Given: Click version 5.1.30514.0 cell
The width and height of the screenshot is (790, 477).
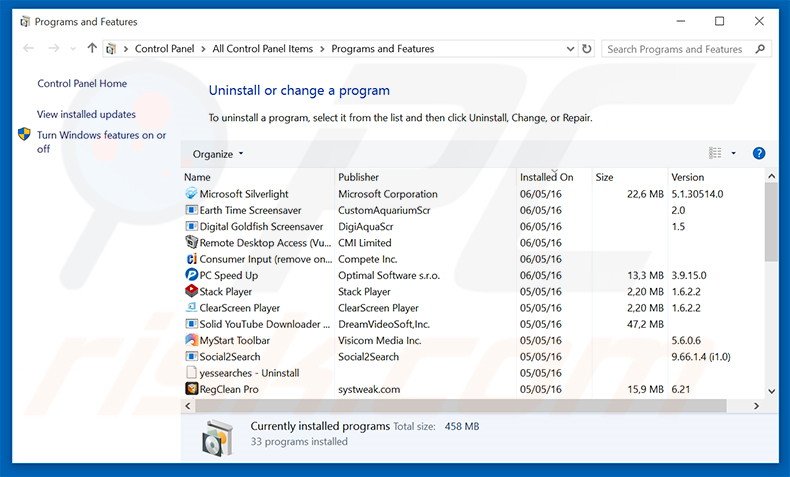Looking at the screenshot, I should 697,194.
